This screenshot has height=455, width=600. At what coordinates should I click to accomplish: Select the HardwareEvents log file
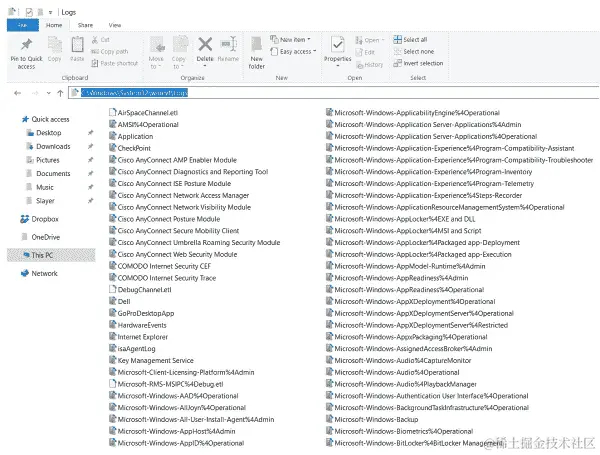tap(138, 325)
